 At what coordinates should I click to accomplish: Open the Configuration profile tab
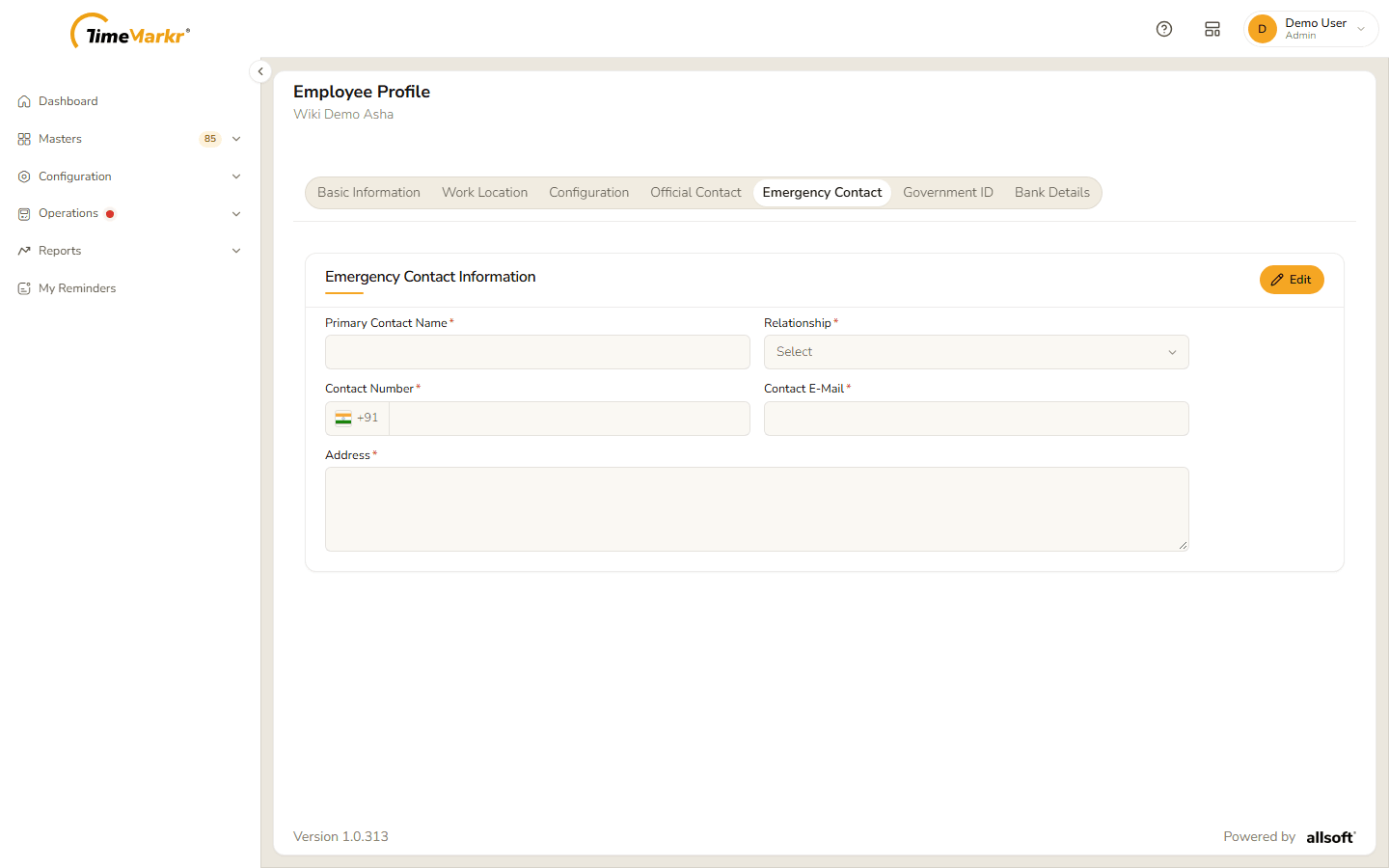(x=589, y=193)
